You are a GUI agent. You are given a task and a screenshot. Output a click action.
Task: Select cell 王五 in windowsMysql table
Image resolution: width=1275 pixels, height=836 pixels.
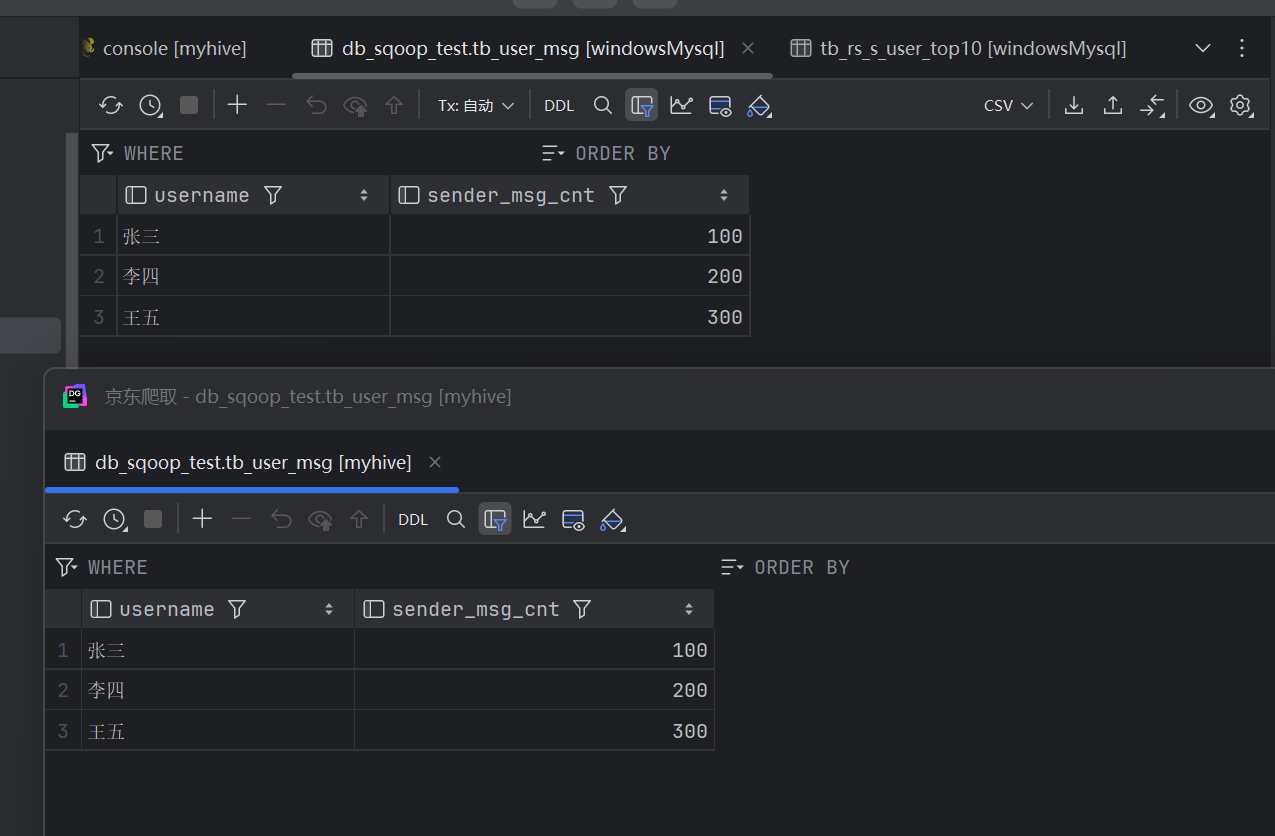click(x=253, y=317)
